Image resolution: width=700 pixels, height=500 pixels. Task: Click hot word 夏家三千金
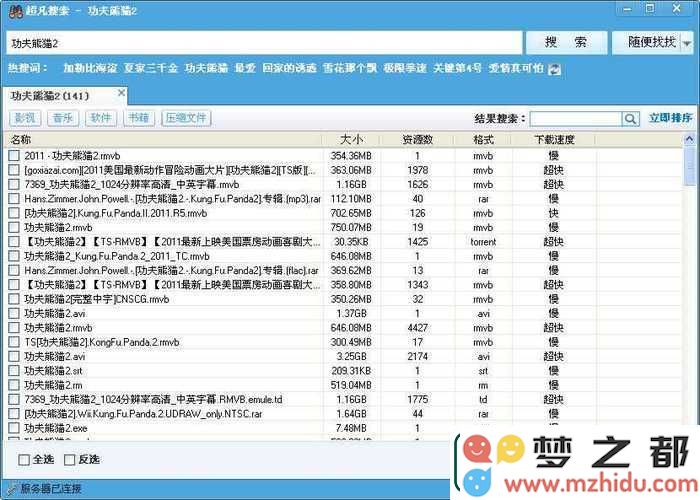(x=151, y=68)
